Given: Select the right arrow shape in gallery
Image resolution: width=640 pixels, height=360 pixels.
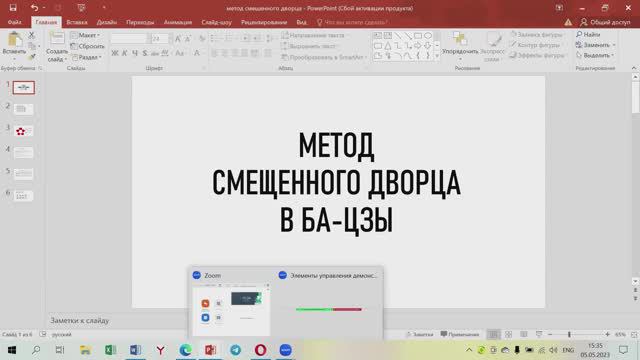Looking at the screenshot, I should tap(418, 46).
